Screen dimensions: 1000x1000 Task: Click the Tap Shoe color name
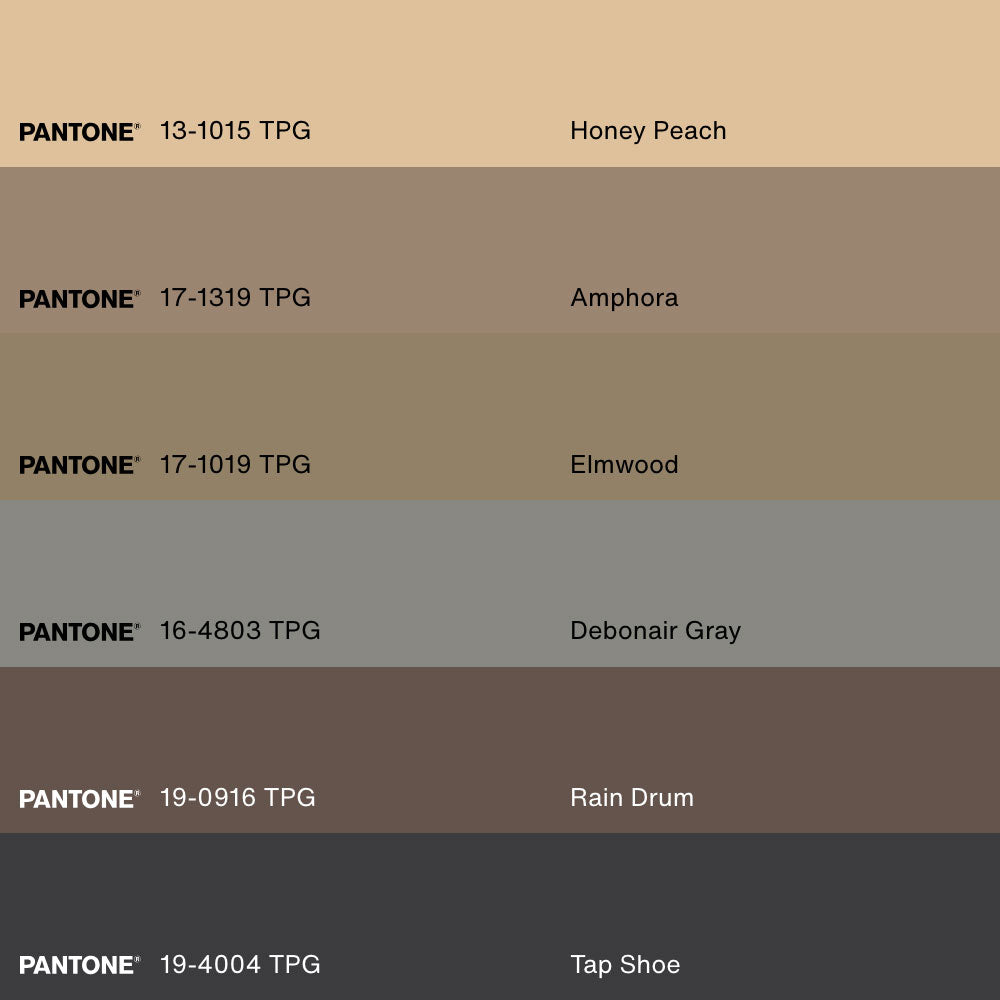625,965
